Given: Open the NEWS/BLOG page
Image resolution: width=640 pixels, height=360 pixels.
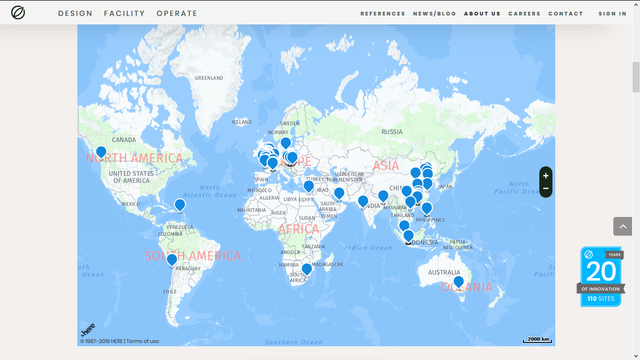Looking at the screenshot, I should click(434, 13).
